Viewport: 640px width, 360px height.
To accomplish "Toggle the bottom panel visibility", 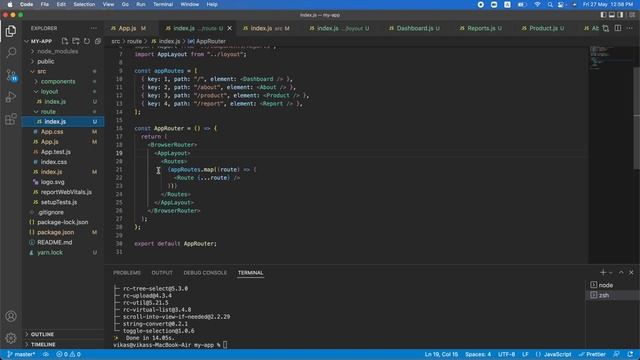I will click(x=612, y=15).
